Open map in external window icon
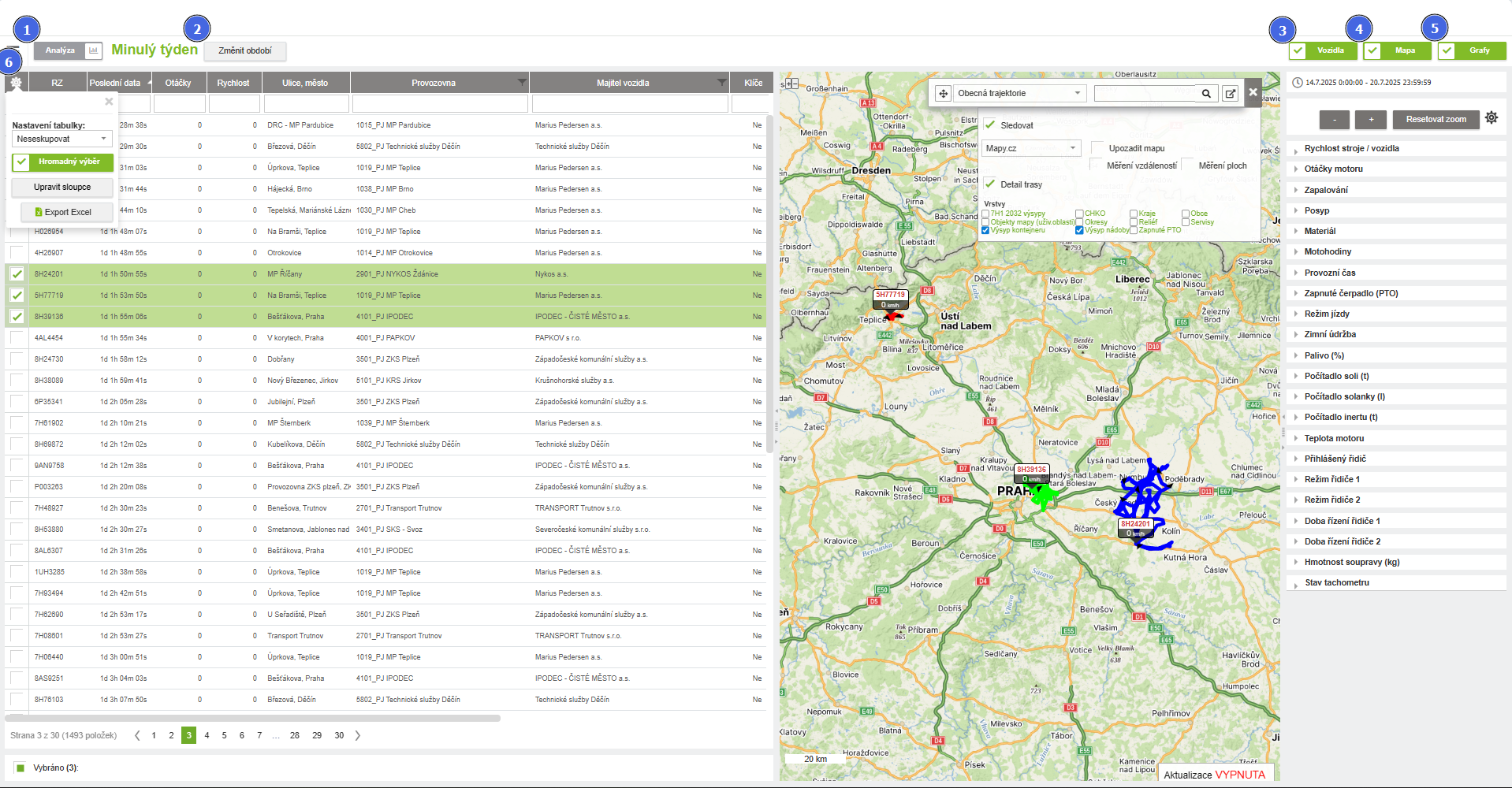Screen dimensions: 1512x788 1230,94
